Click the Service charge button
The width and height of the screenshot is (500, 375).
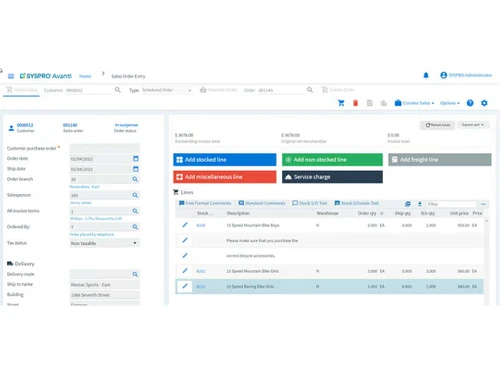coord(332,177)
